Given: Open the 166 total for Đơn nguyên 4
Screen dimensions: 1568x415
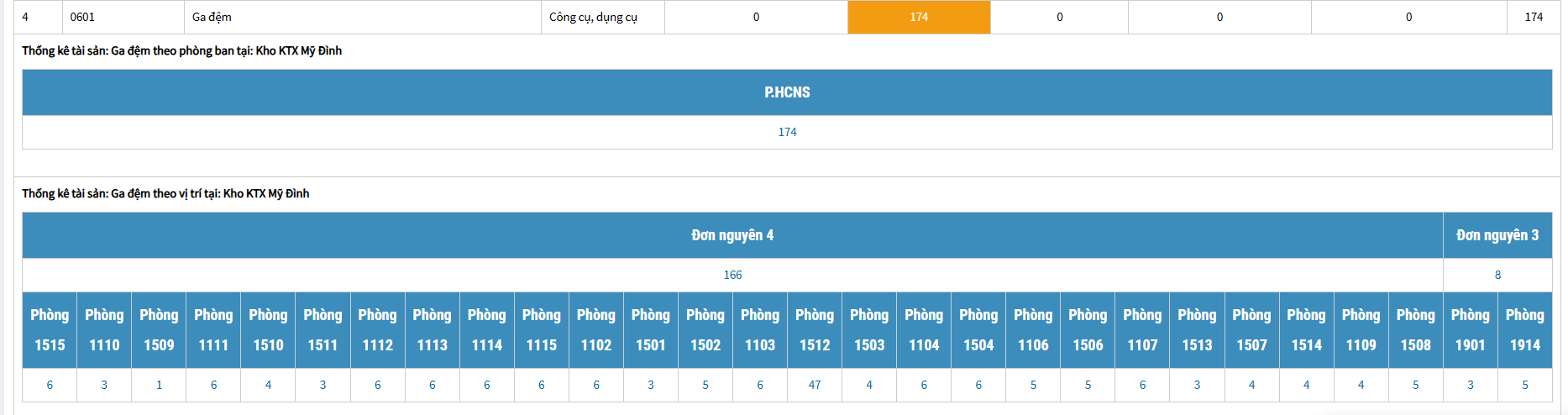Looking at the screenshot, I should coord(732,275).
